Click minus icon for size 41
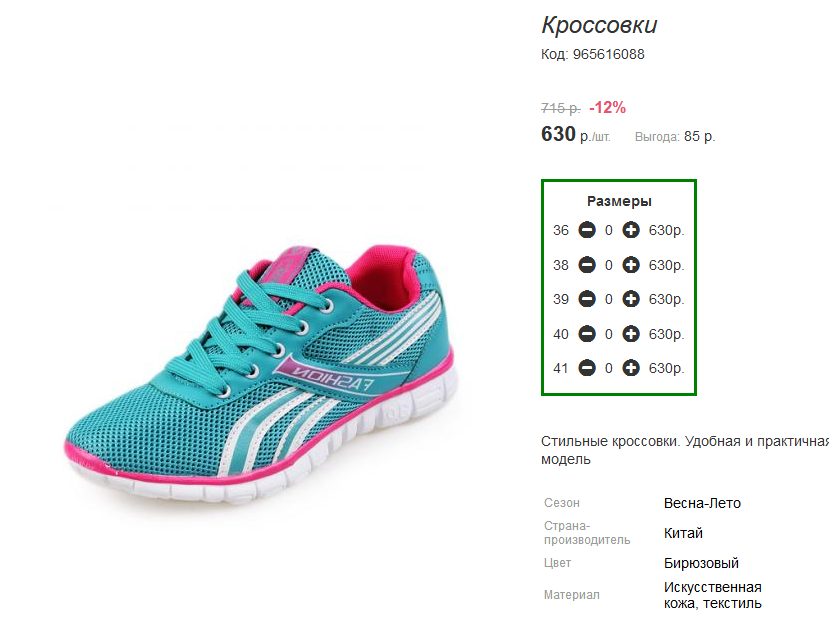829x624 pixels. click(587, 368)
